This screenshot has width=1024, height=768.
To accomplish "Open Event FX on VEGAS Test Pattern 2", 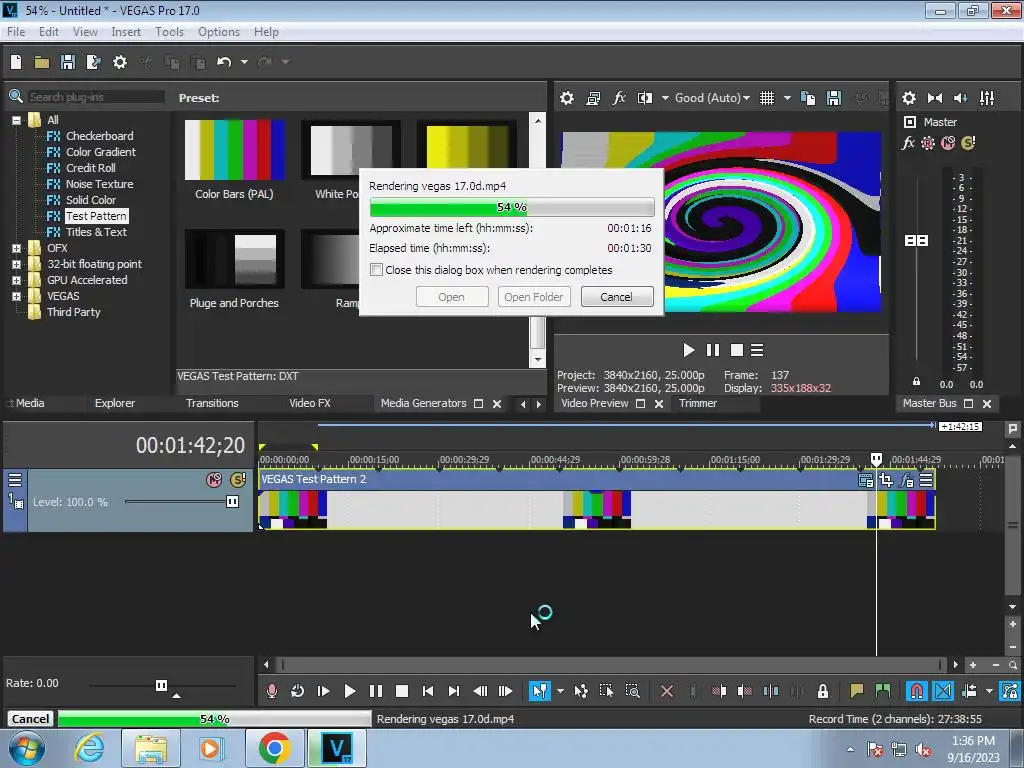I will [x=906, y=481].
